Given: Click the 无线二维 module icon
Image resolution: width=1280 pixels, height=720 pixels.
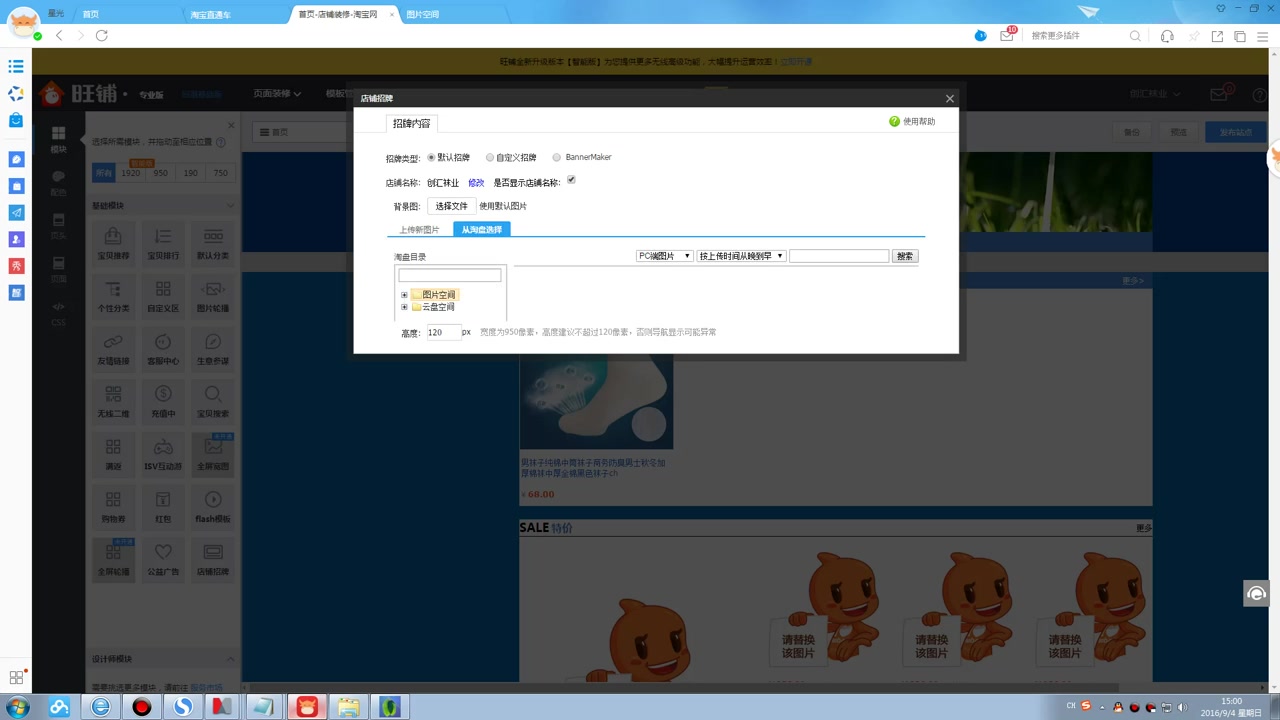Looking at the screenshot, I should [x=113, y=400].
